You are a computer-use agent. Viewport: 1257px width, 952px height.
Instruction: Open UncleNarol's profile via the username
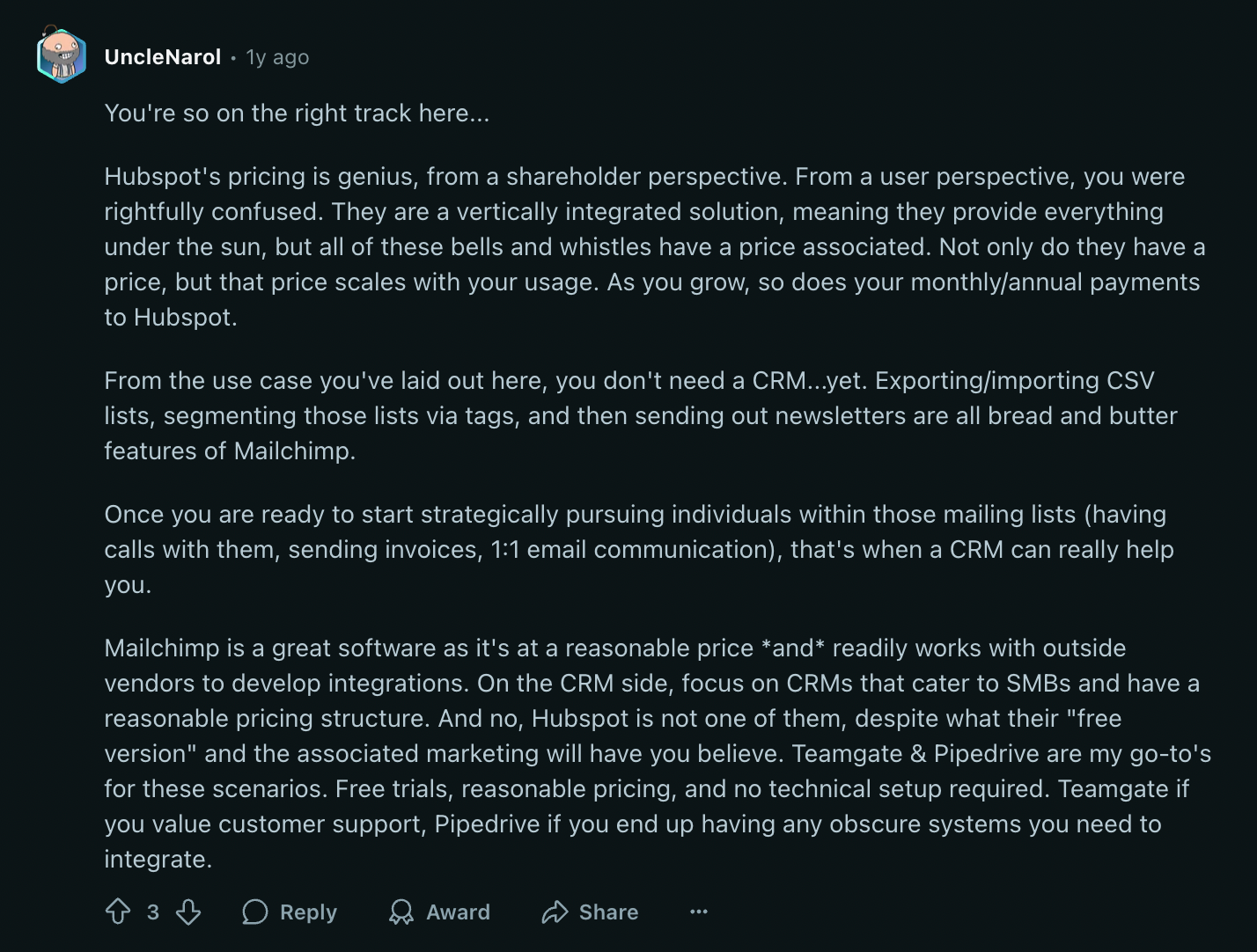click(x=162, y=57)
